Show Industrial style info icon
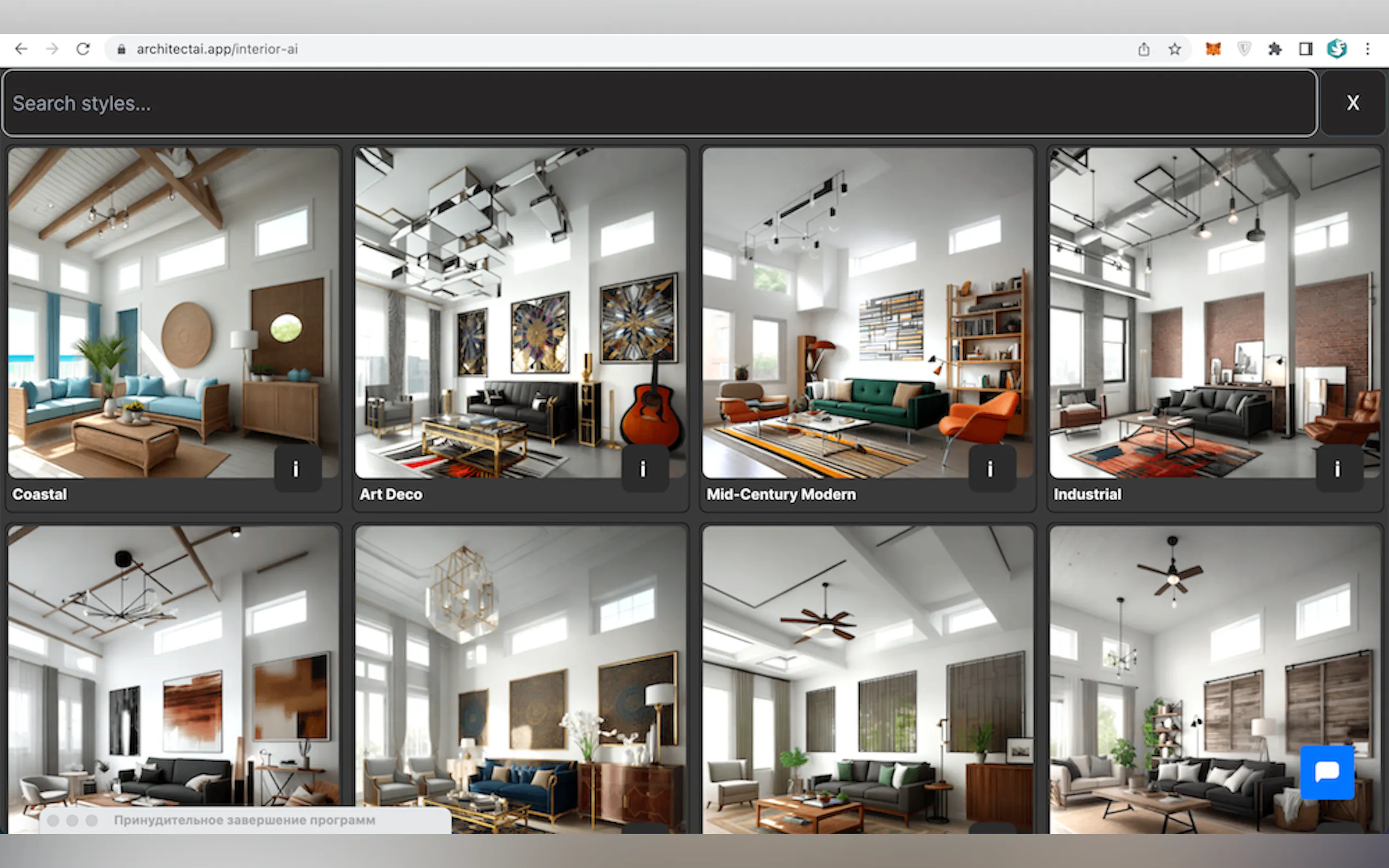 pyautogui.click(x=1338, y=469)
